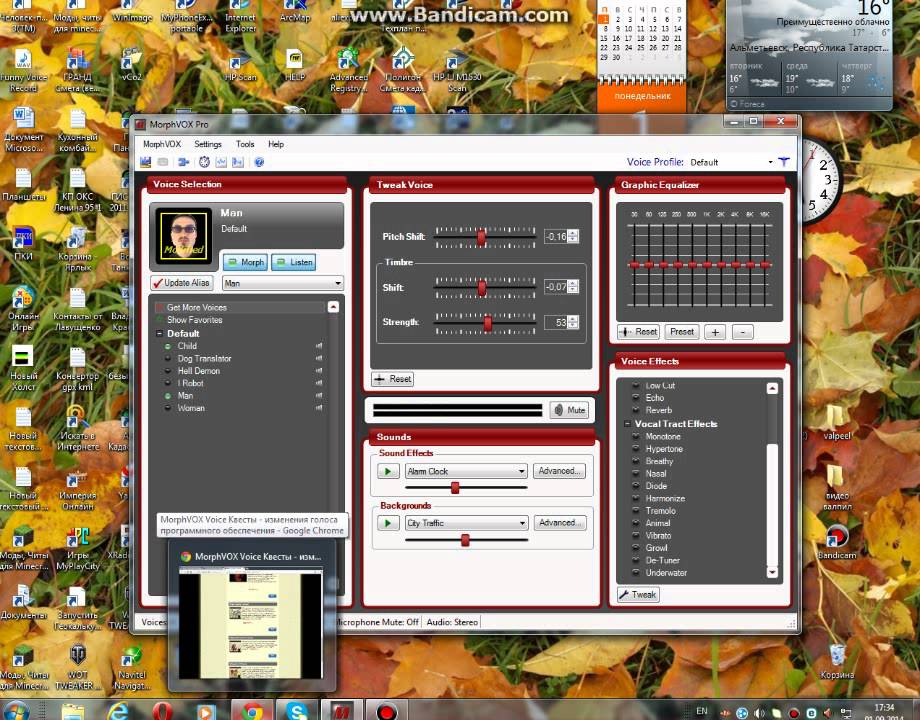This screenshot has height=720, width=920.
Task: Mute the microphone with the Mute button
Action: pyautogui.click(x=569, y=410)
